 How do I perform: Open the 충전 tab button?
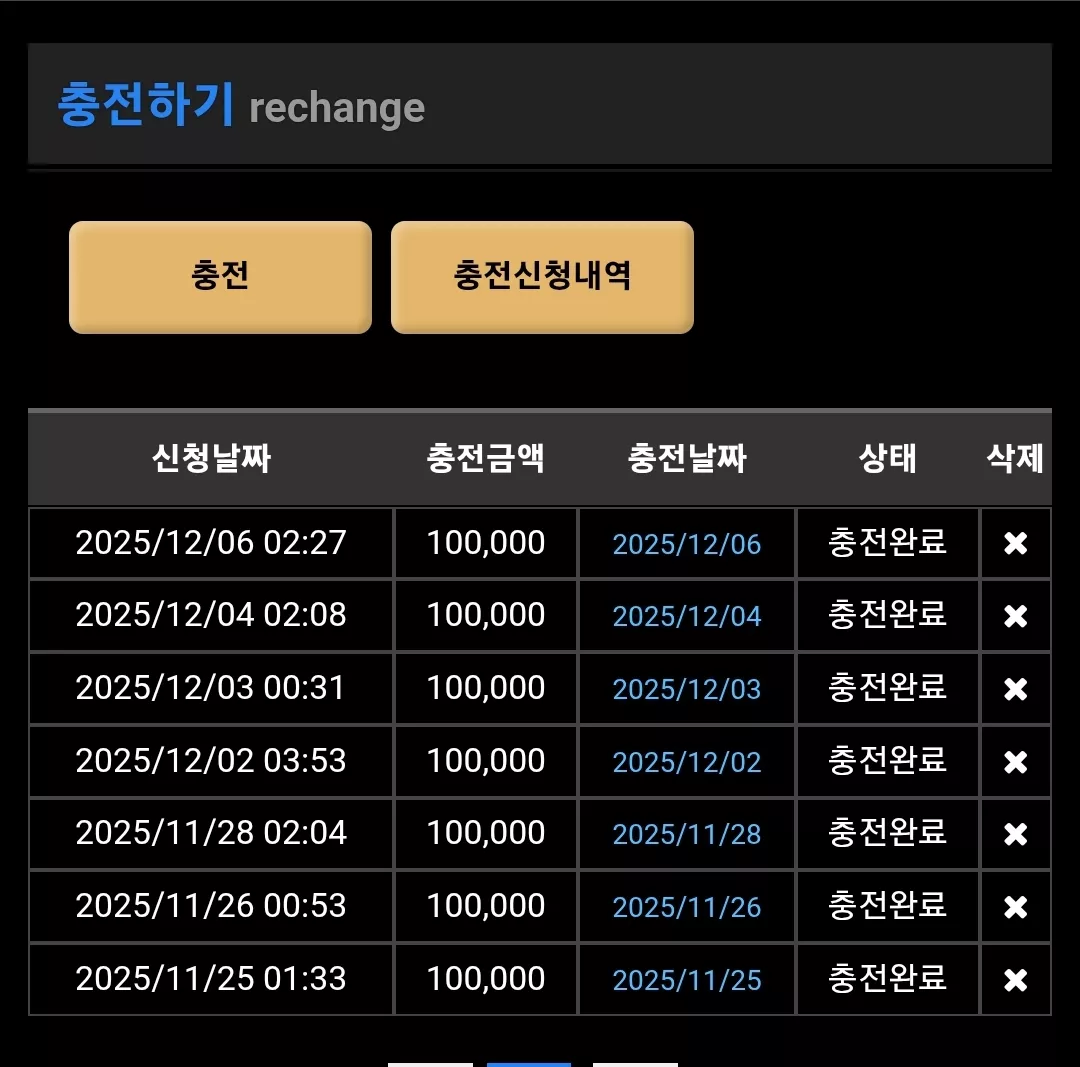[220, 277]
